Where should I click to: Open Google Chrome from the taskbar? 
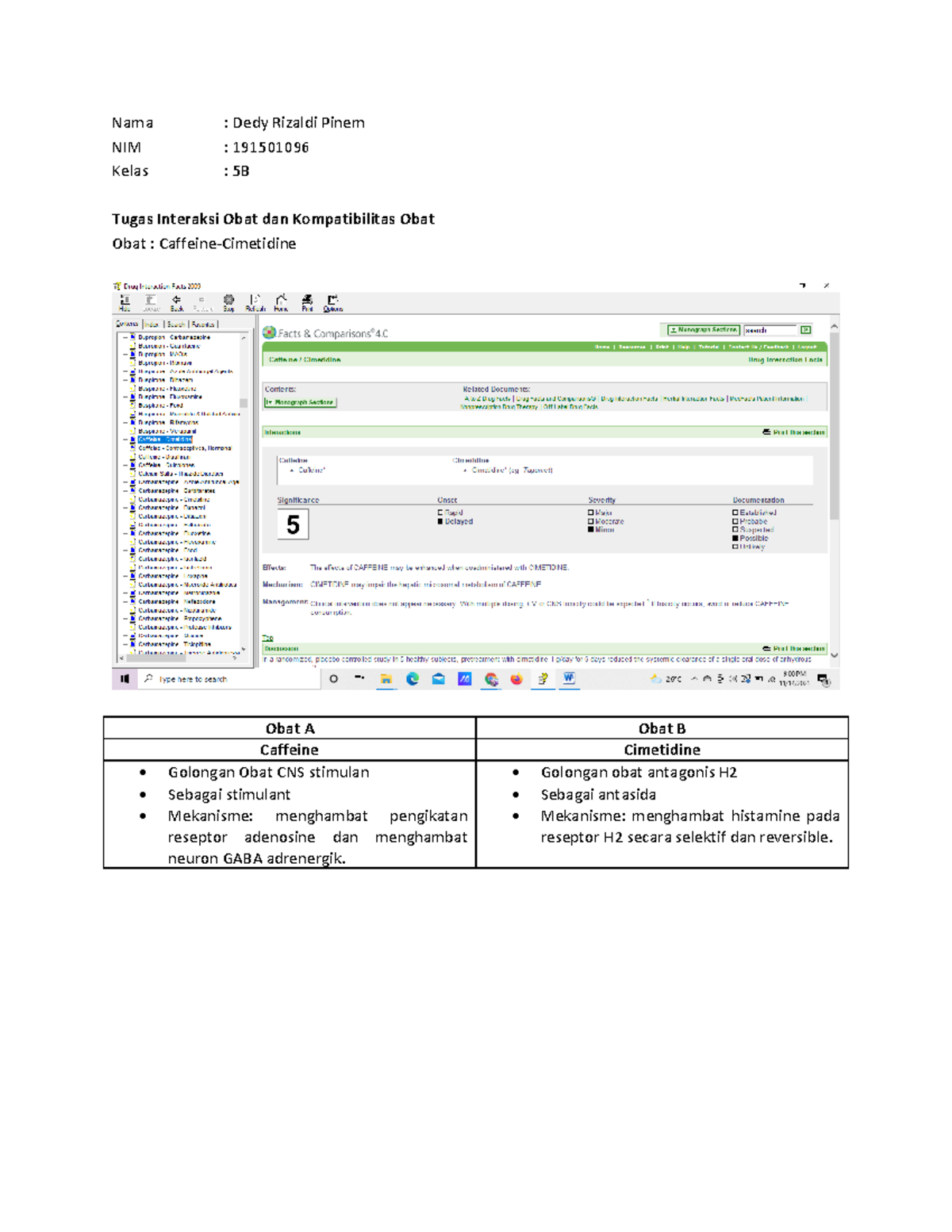click(491, 679)
